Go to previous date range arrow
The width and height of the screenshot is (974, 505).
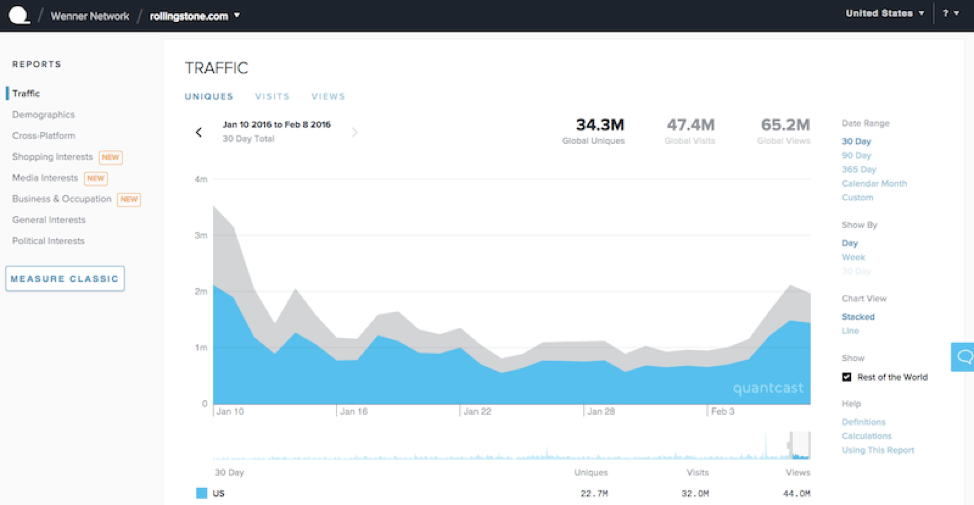199,132
